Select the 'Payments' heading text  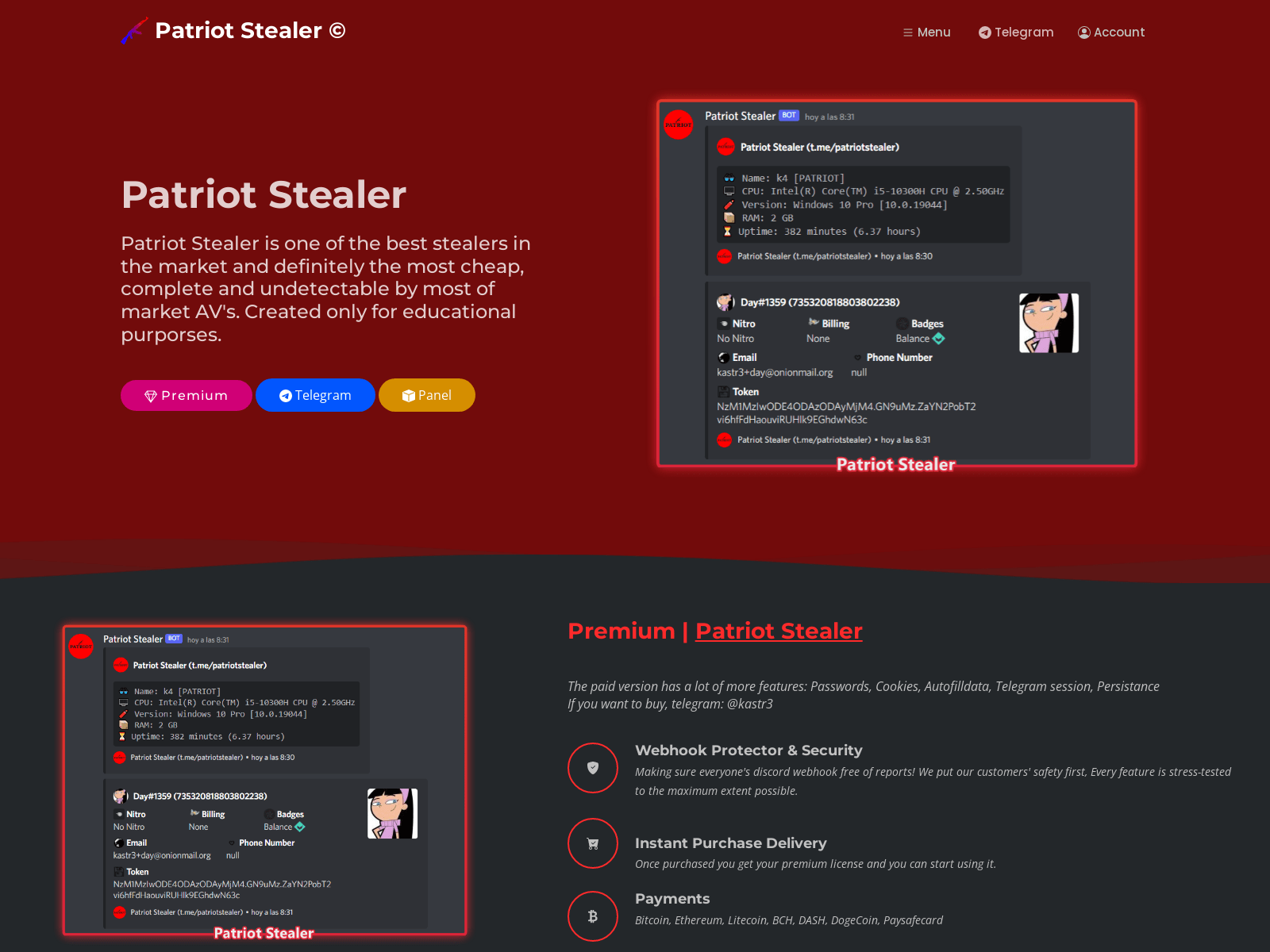coord(672,899)
